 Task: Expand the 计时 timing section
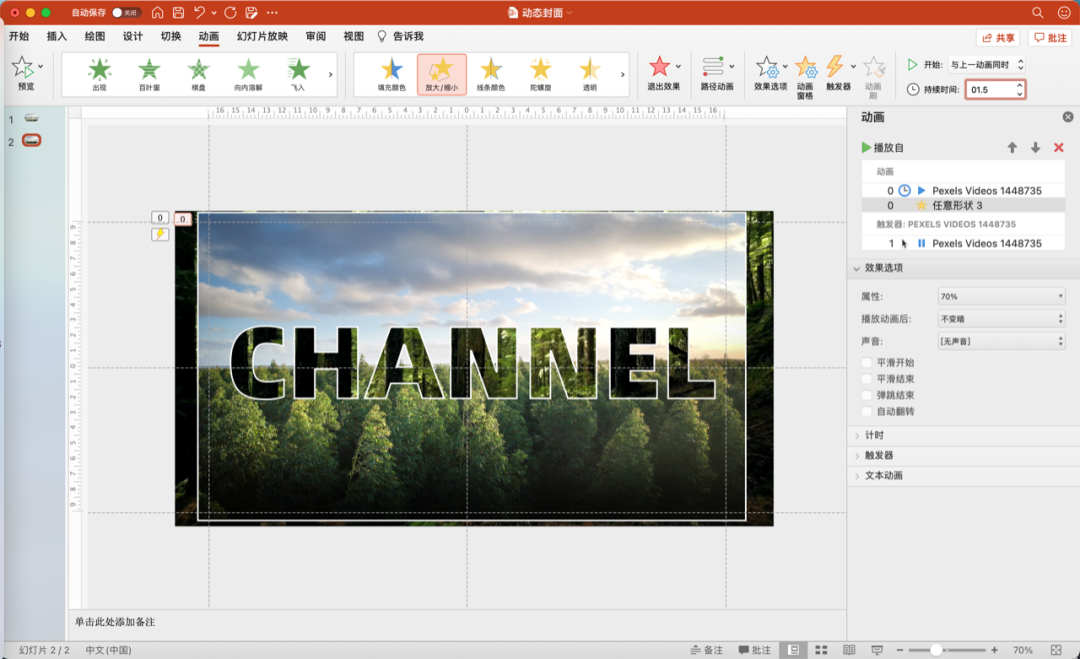874,435
